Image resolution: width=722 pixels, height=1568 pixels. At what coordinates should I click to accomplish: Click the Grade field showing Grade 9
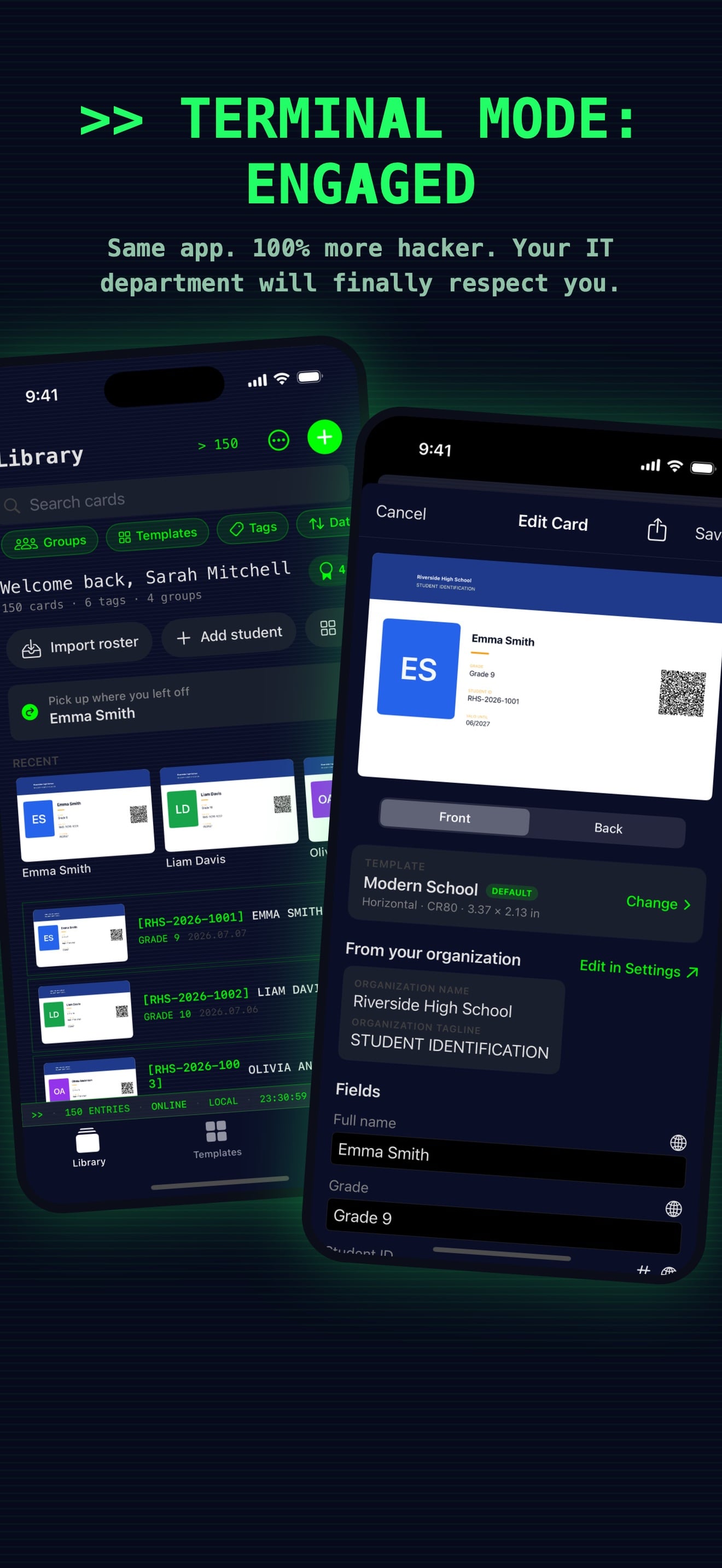(503, 1226)
